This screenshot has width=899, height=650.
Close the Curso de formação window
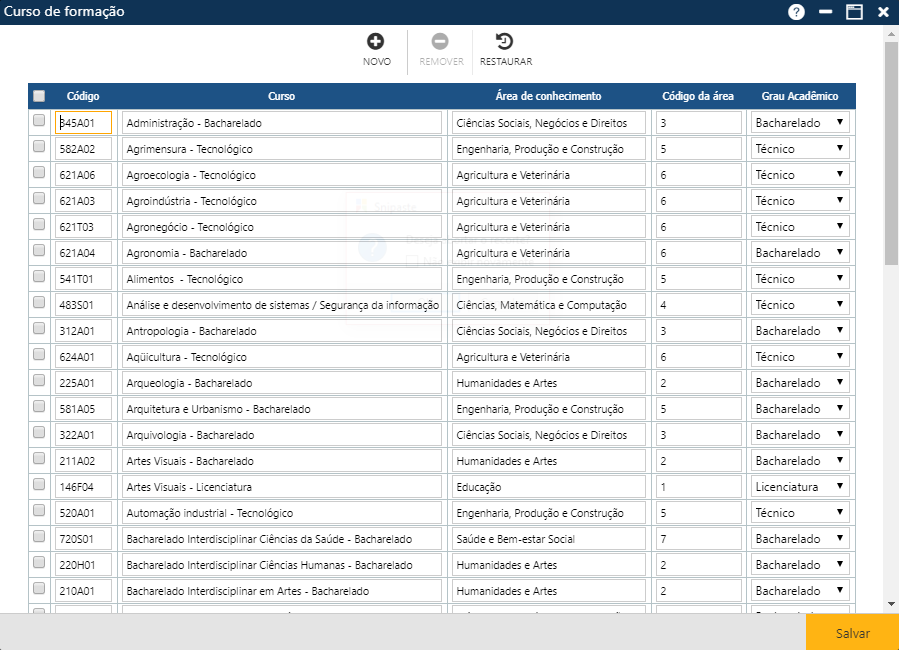point(883,11)
